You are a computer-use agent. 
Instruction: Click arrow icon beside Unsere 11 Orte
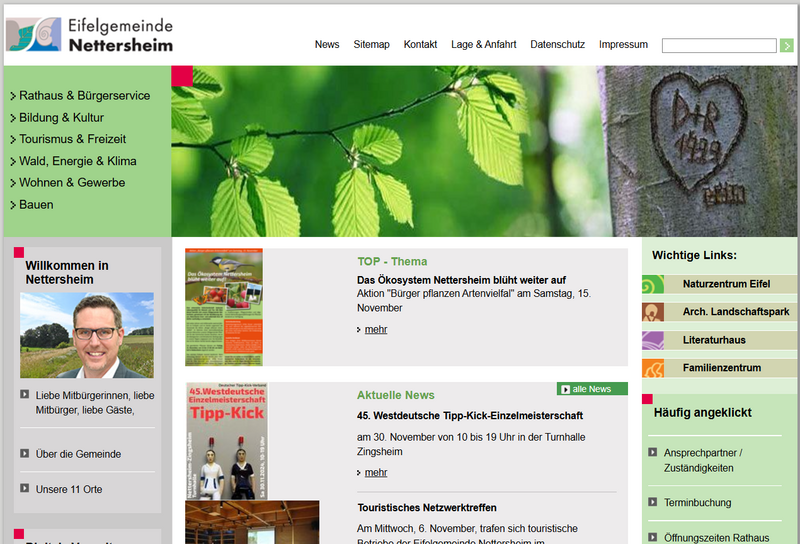point(24,488)
